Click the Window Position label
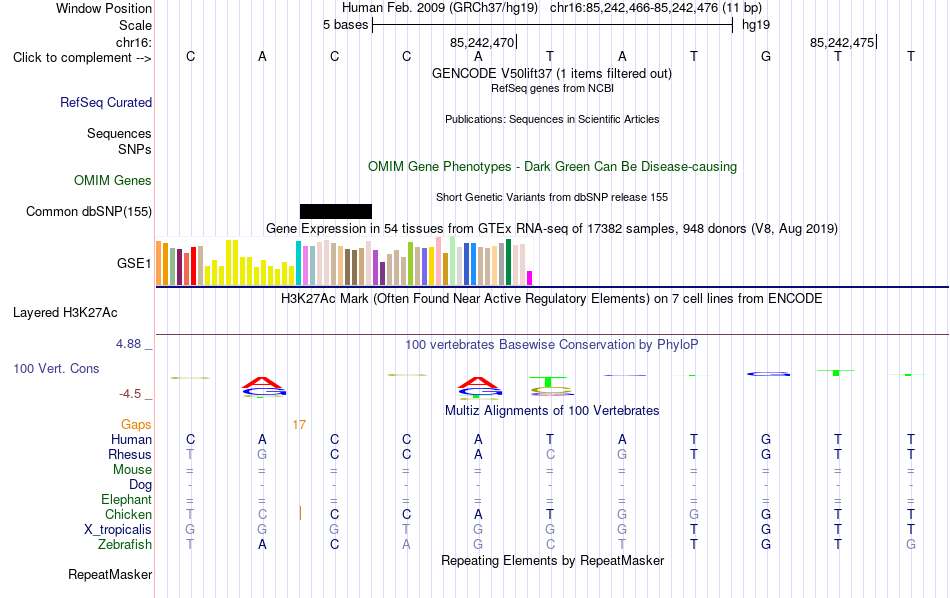This screenshot has width=950, height=598. [104, 8]
